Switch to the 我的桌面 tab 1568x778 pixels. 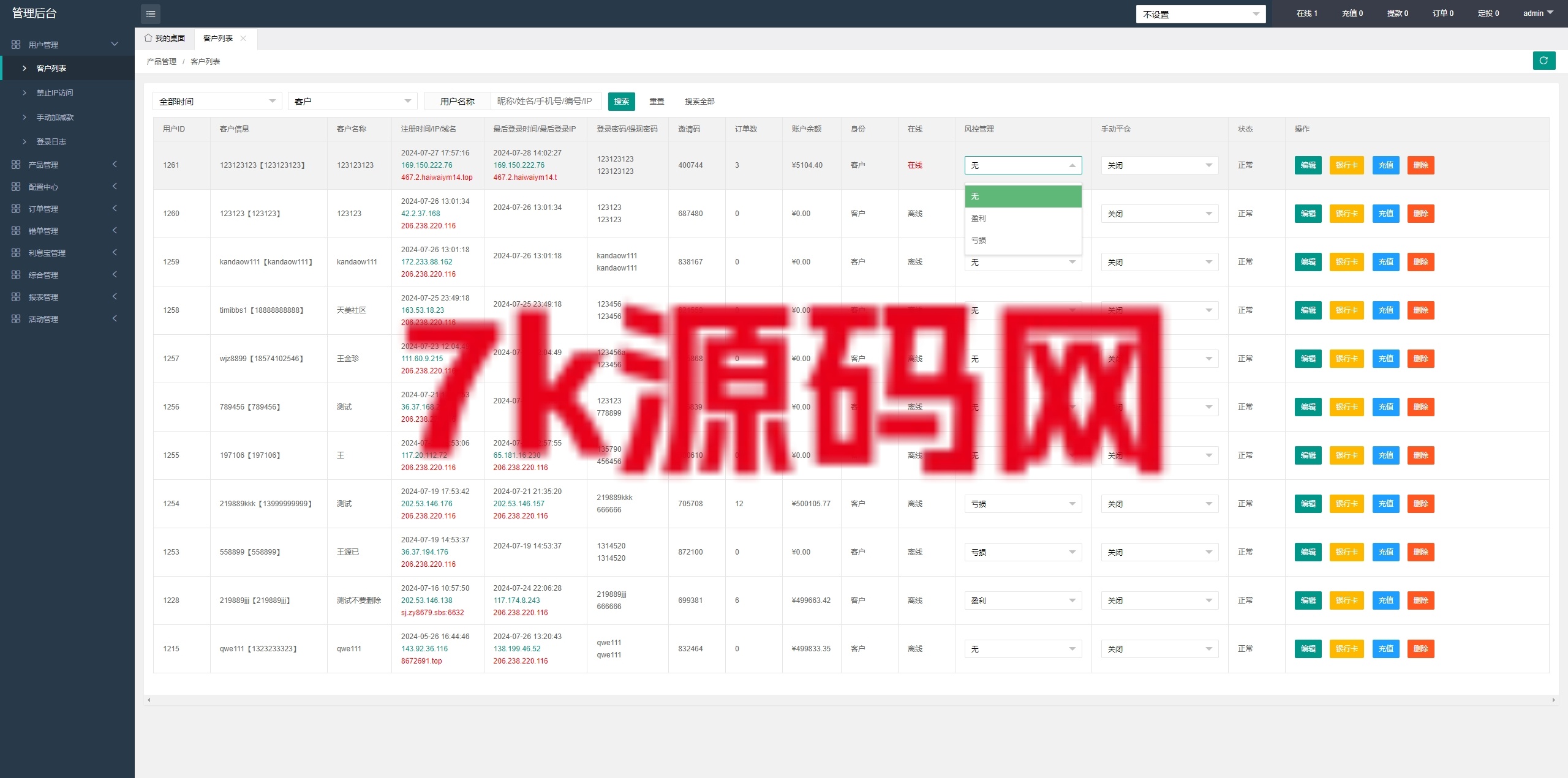pos(165,38)
